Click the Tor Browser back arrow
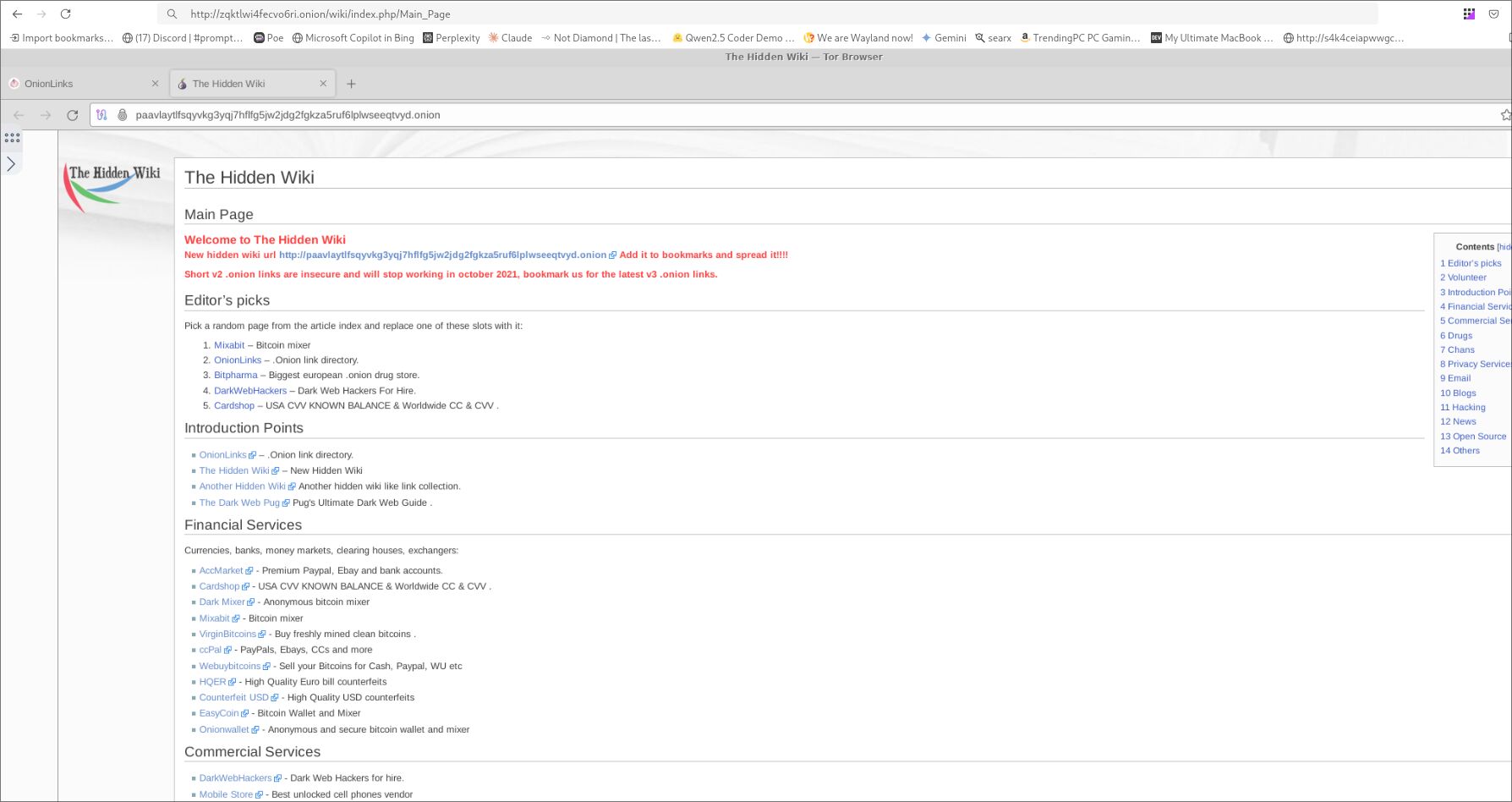The width and height of the screenshot is (1512, 802). (x=17, y=114)
